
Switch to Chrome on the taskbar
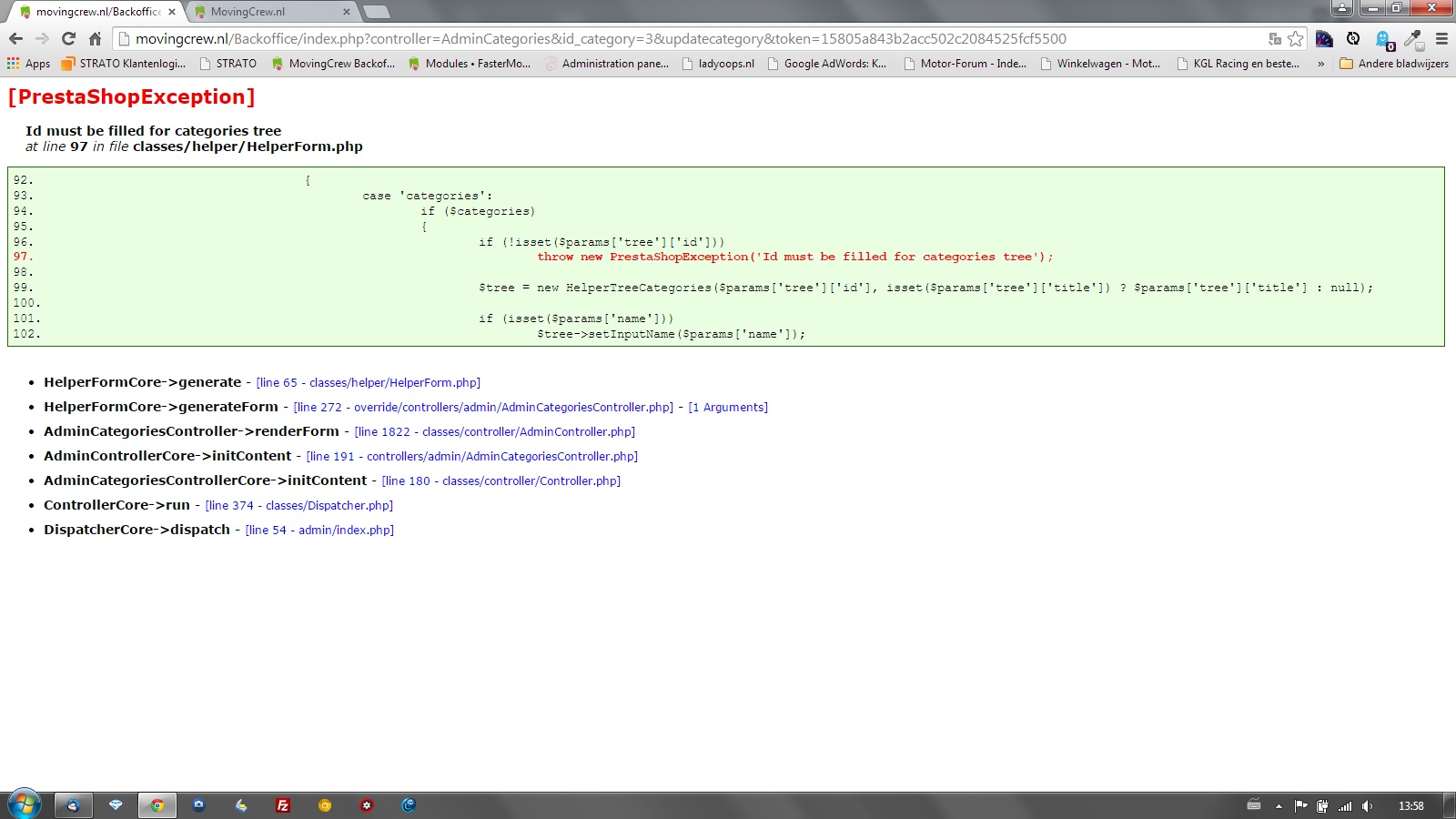pos(157,805)
